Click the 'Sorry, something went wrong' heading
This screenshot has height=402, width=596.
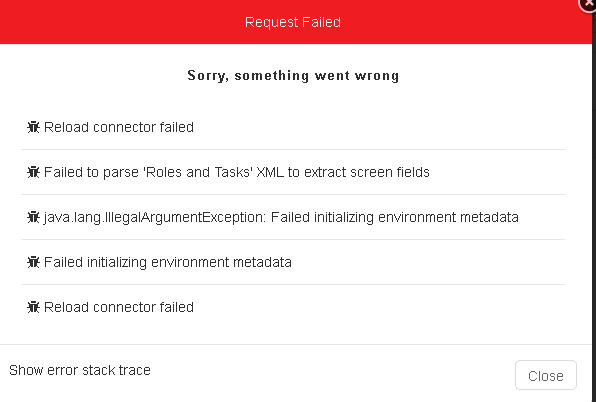click(293, 75)
